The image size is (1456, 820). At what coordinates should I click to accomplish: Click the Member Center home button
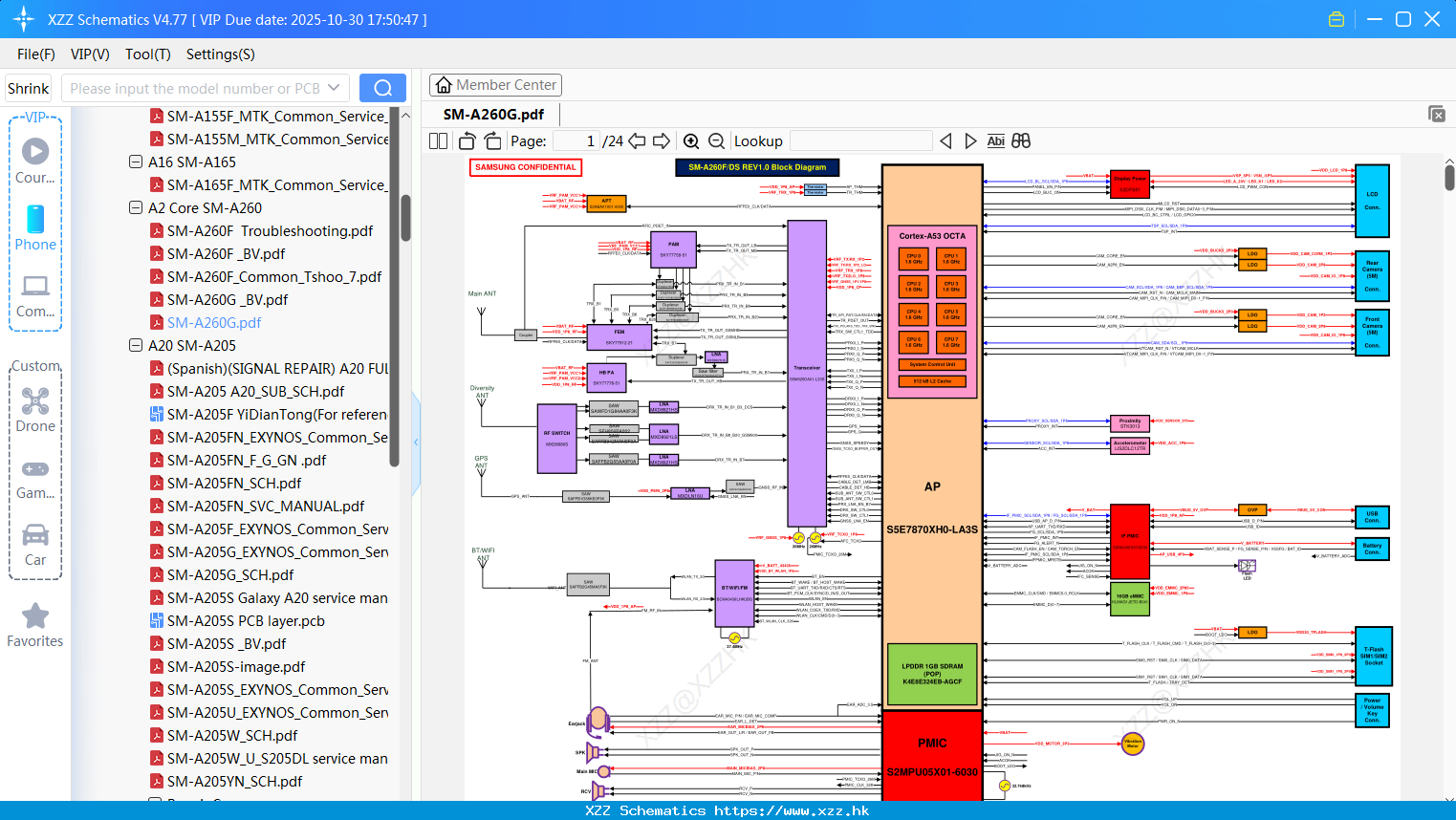point(495,85)
